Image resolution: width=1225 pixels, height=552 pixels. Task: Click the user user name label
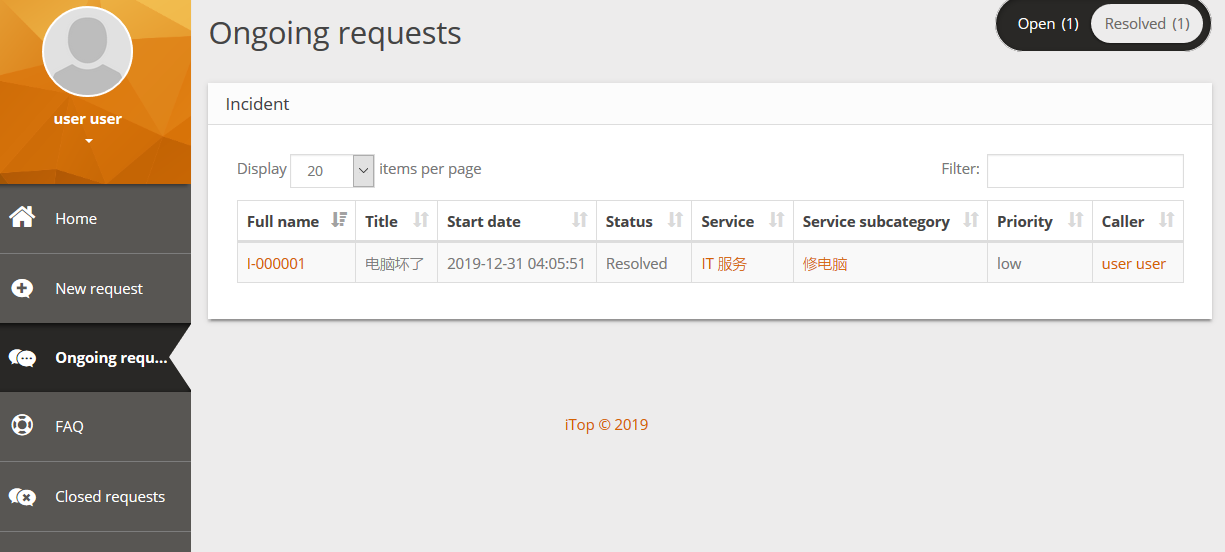(88, 119)
